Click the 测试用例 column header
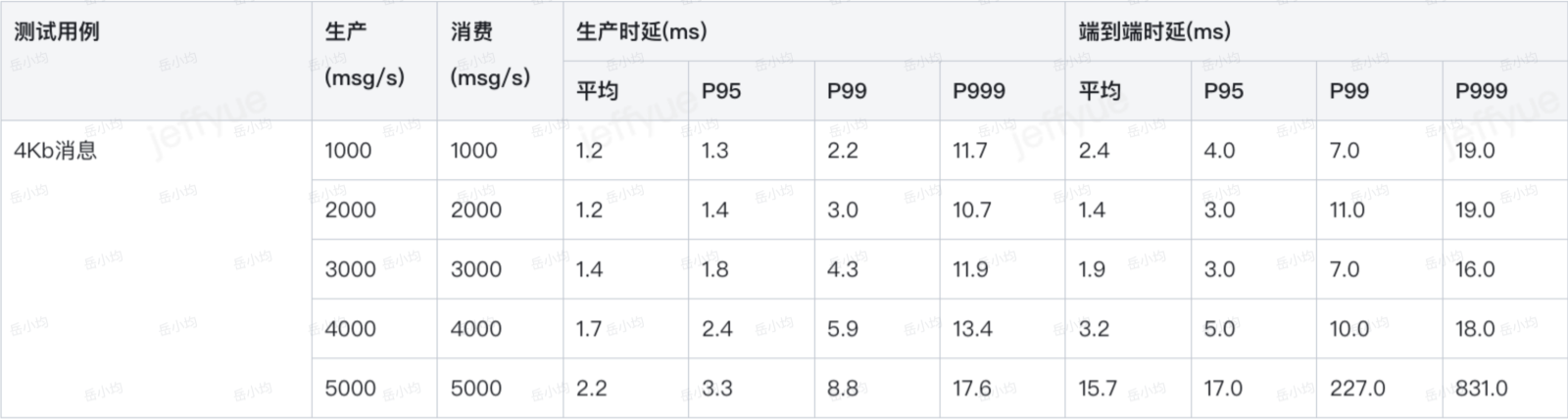The image size is (1568, 419). point(57,31)
